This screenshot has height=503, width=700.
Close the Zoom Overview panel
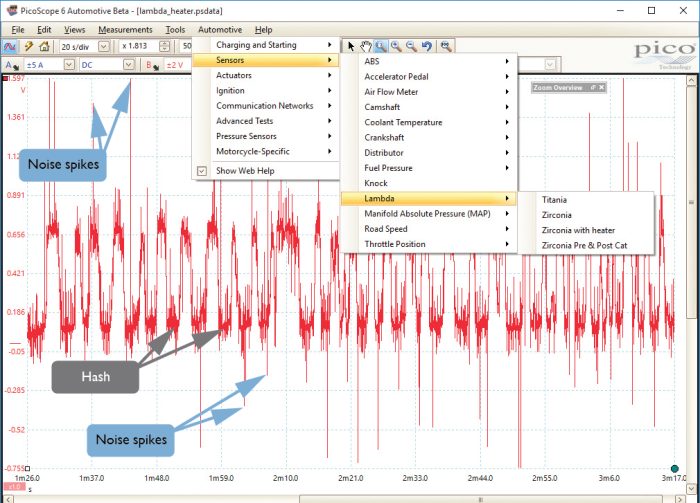click(602, 87)
